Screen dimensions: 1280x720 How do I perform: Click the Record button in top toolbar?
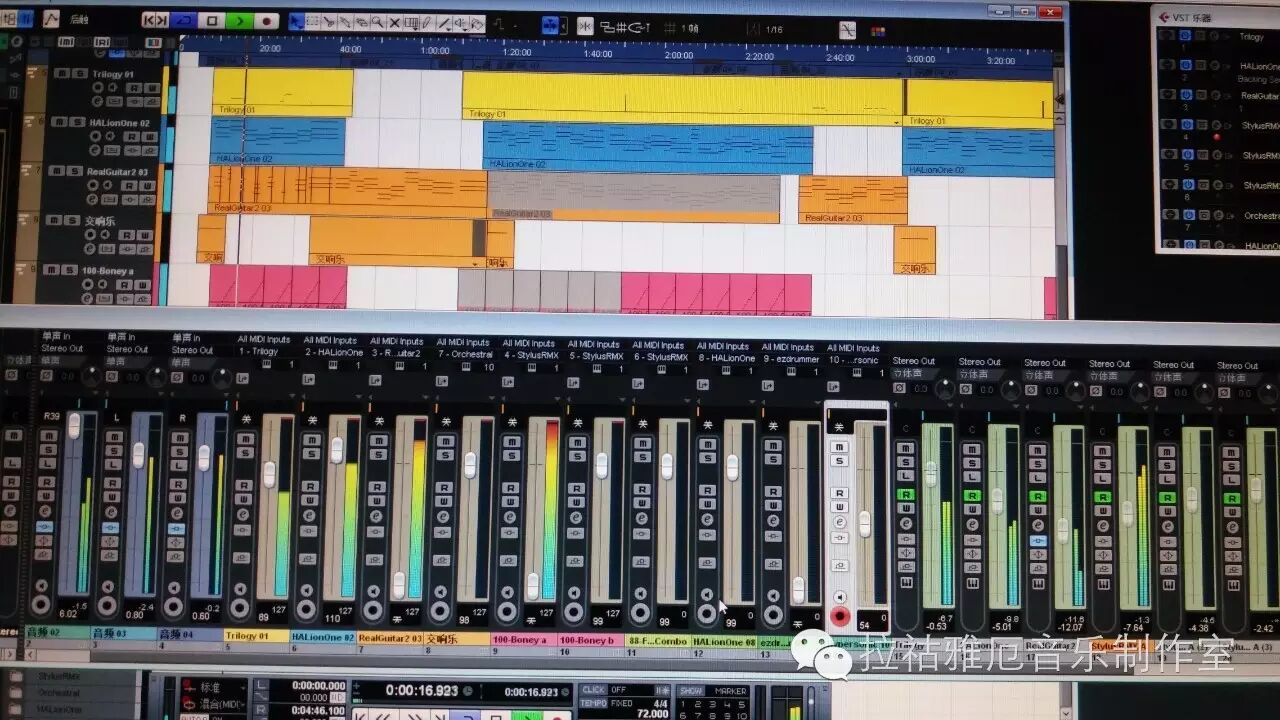(x=267, y=21)
